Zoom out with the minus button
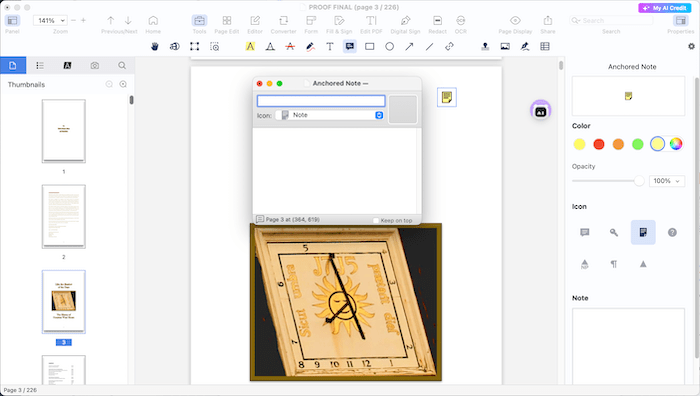 click(74, 21)
